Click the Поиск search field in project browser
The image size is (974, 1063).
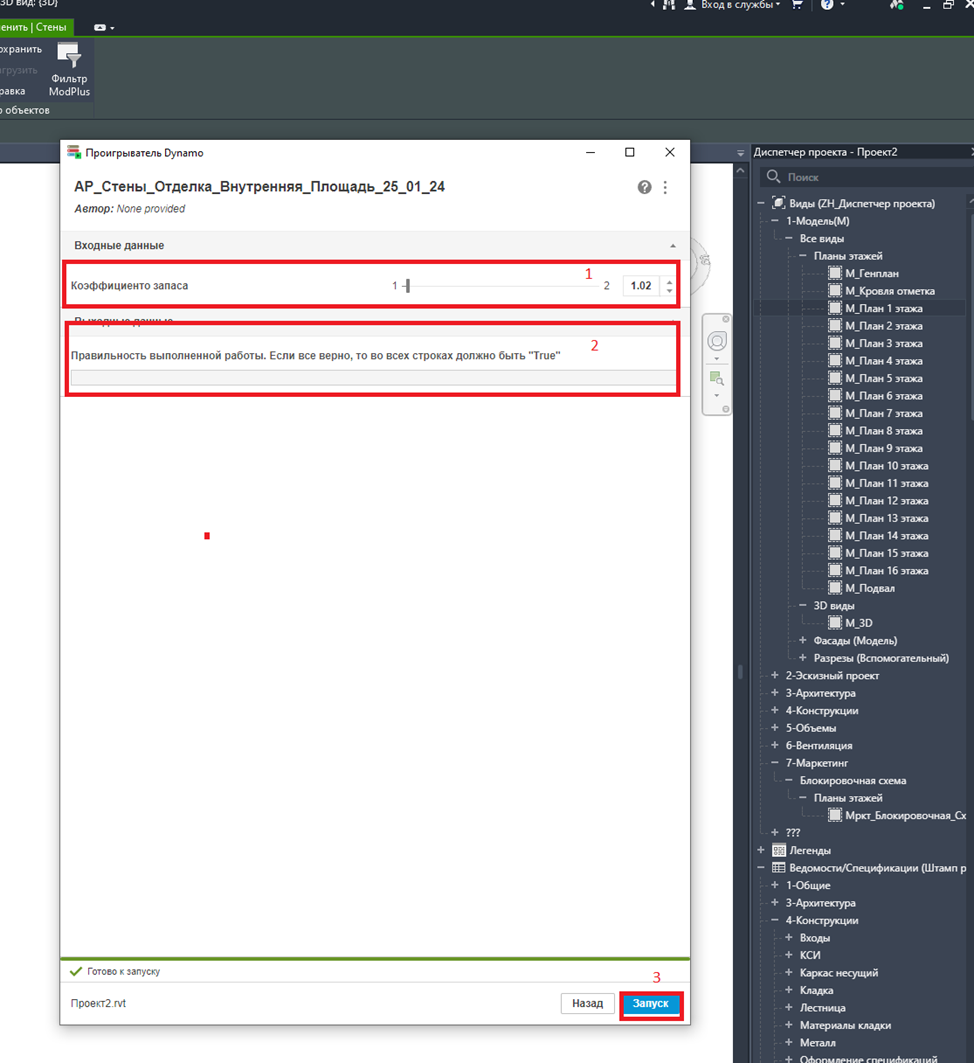click(866, 177)
